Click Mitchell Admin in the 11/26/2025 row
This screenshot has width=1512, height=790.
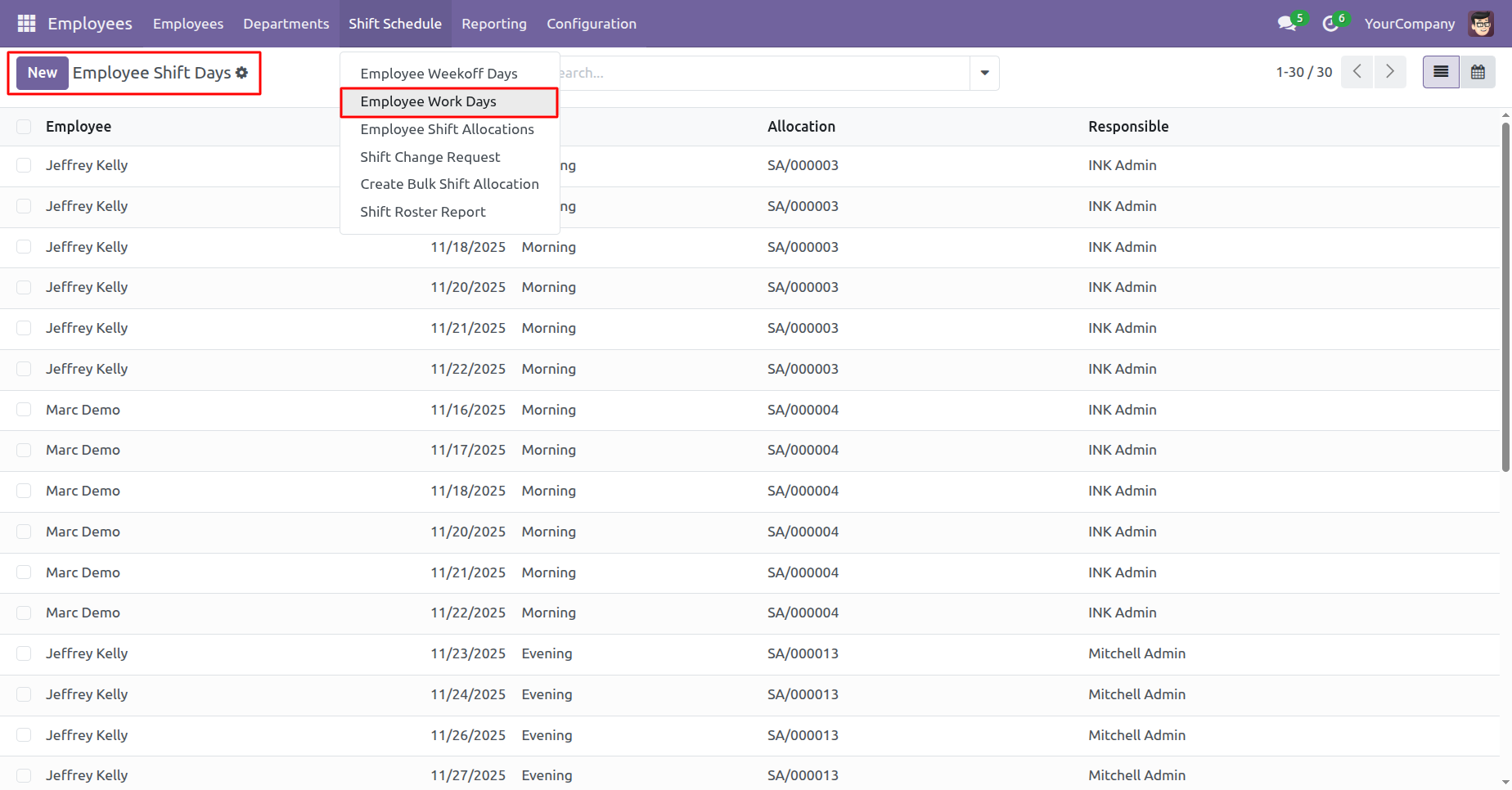click(1136, 735)
